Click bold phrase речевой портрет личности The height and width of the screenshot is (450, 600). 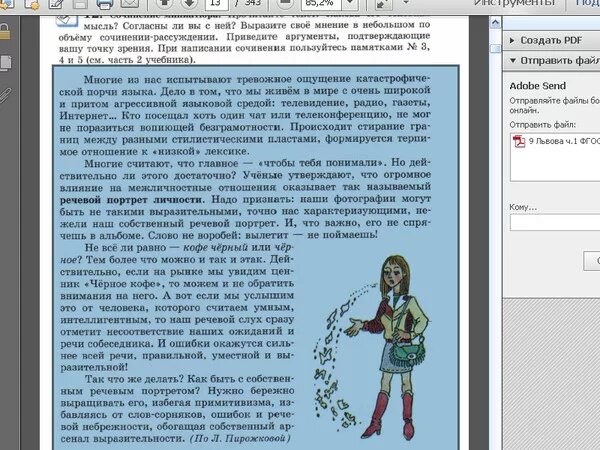click(131, 200)
